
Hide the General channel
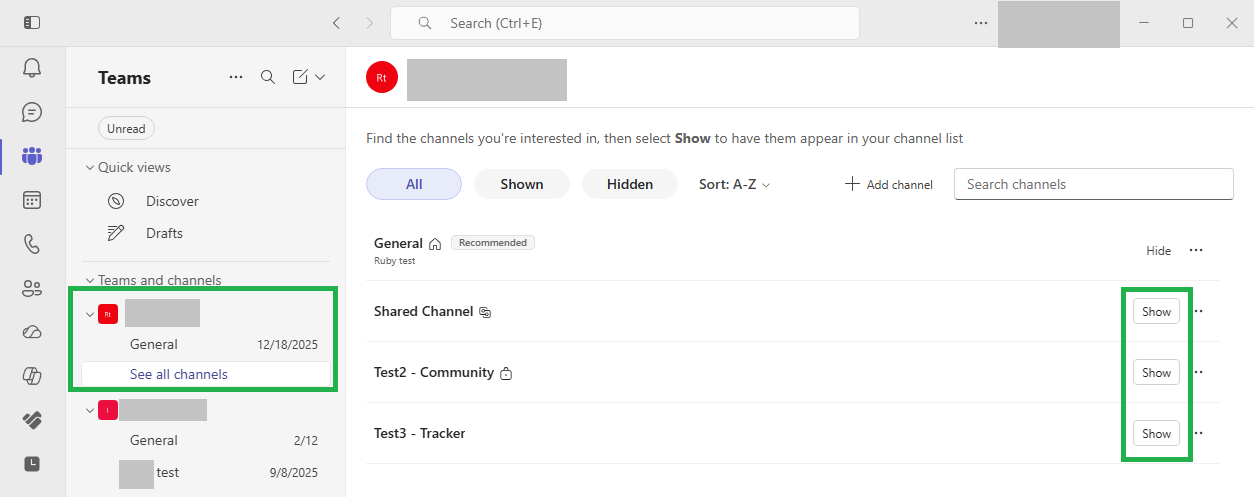[x=1158, y=251]
